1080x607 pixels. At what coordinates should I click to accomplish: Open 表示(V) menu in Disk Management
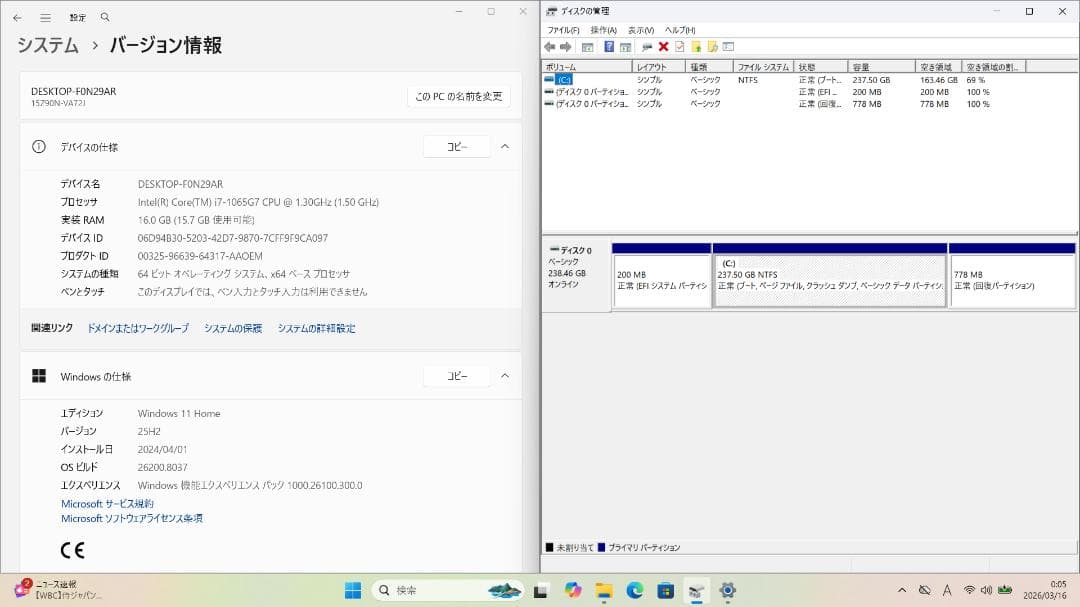(x=641, y=30)
